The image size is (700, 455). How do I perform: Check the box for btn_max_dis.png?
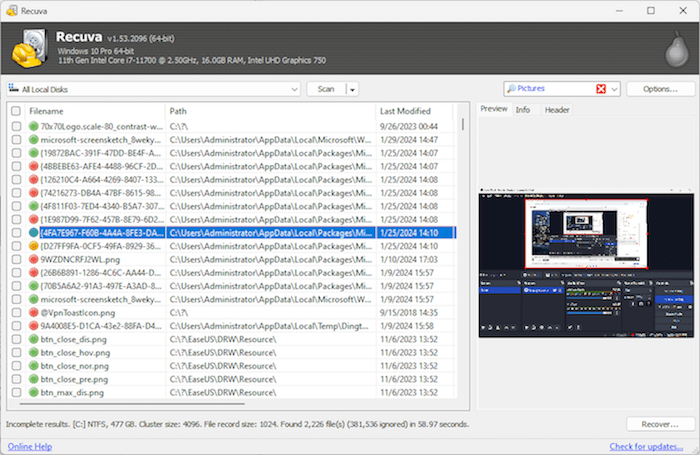pyautogui.click(x=16, y=392)
